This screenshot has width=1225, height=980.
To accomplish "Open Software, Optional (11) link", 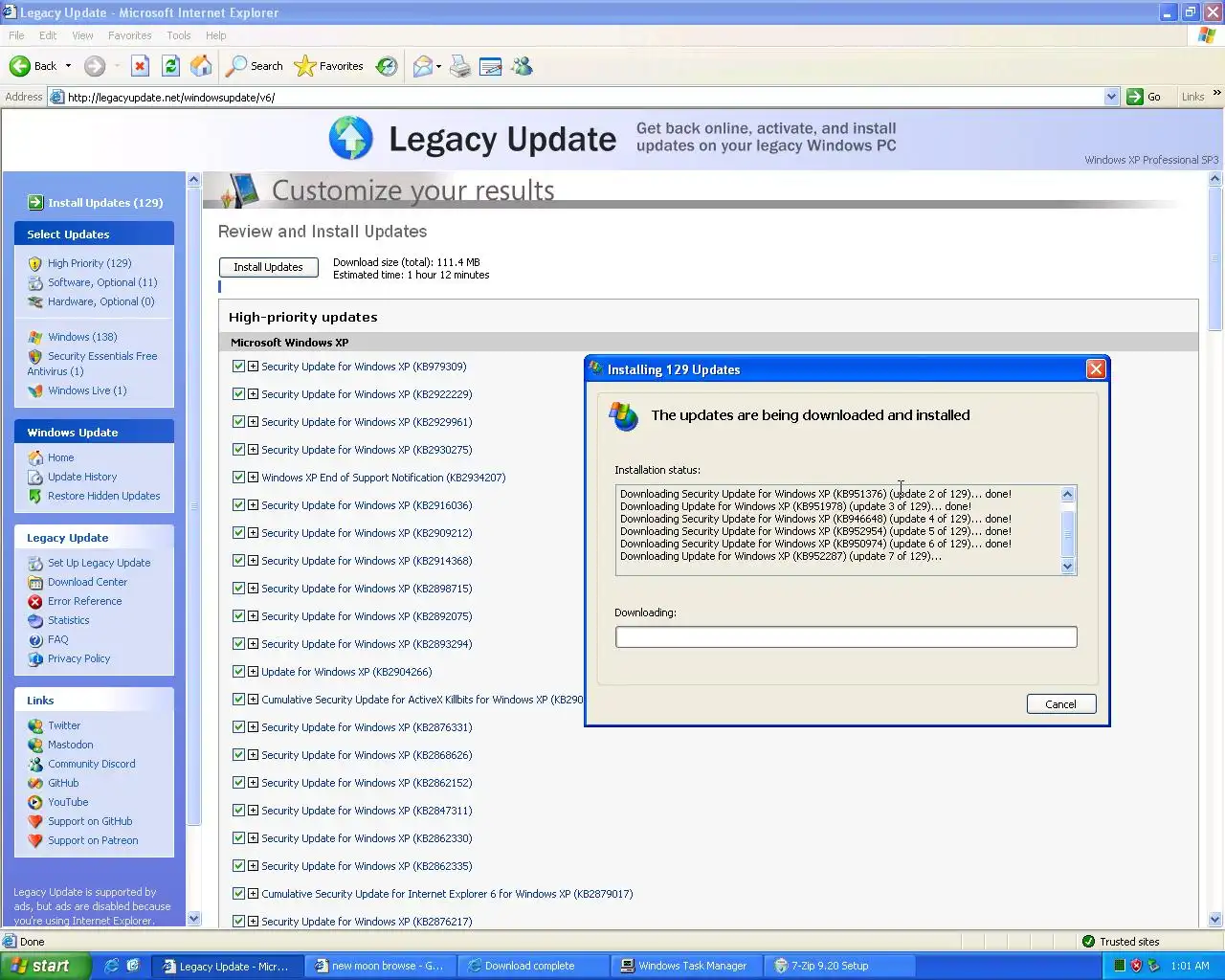I will tap(102, 282).
